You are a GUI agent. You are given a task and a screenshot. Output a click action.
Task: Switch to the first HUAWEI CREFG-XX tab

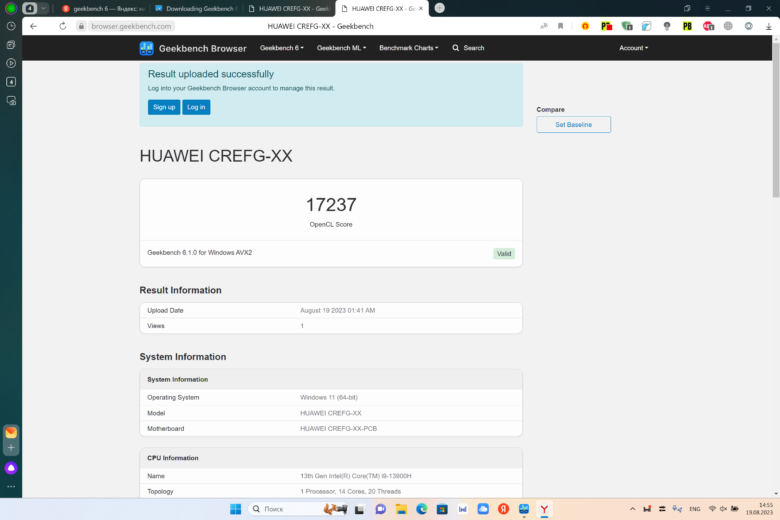[x=289, y=8]
